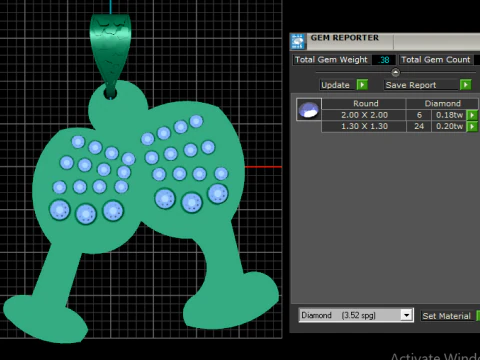Click the Total Gem Weight value .38
Image resolution: width=480 pixels, height=360 pixels.
384,60
